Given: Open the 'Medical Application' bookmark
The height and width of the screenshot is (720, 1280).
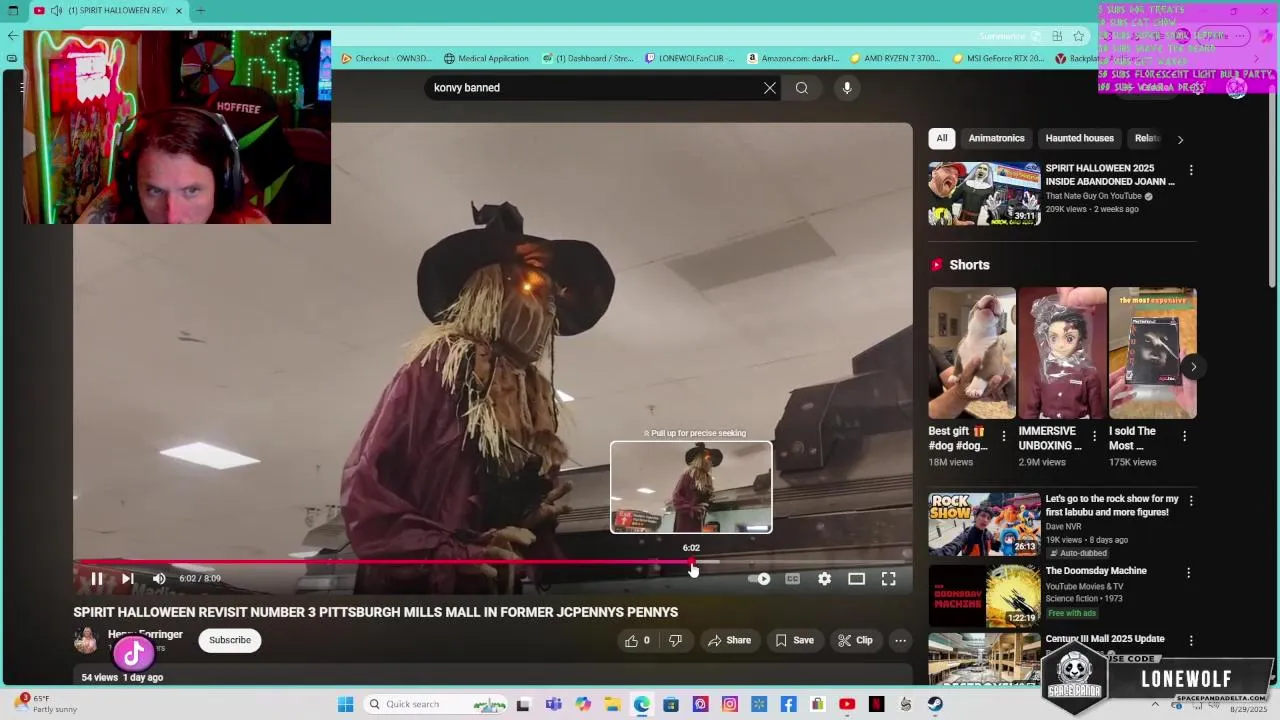Looking at the screenshot, I should (486, 59).
